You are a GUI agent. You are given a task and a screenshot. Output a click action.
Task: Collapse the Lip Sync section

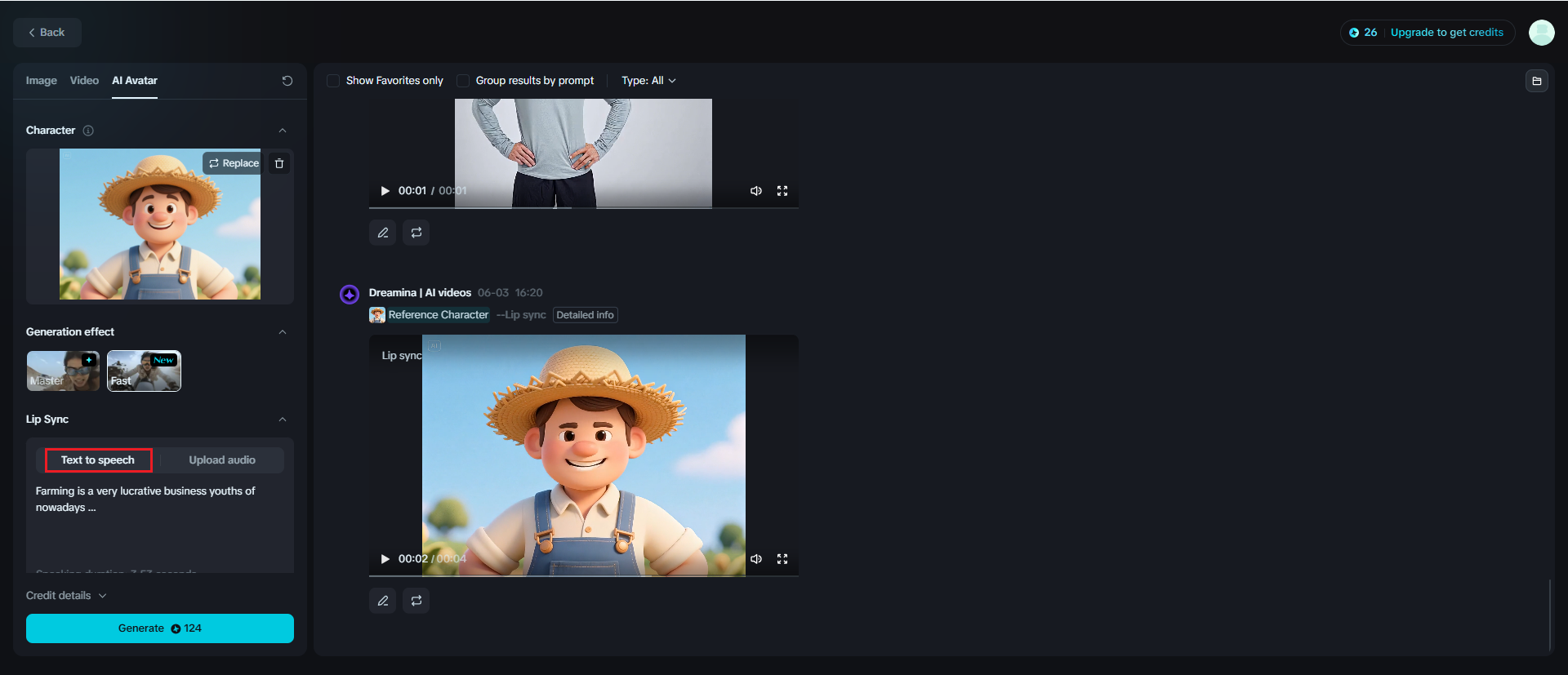click(x=283, y=420)
